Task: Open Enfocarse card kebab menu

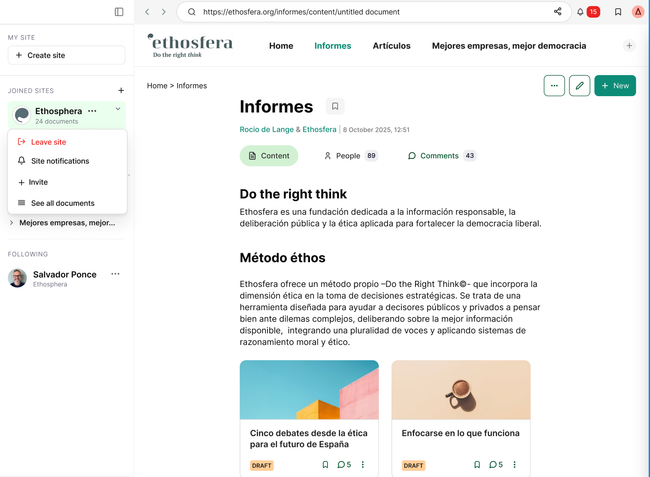Action: point(515,465)
